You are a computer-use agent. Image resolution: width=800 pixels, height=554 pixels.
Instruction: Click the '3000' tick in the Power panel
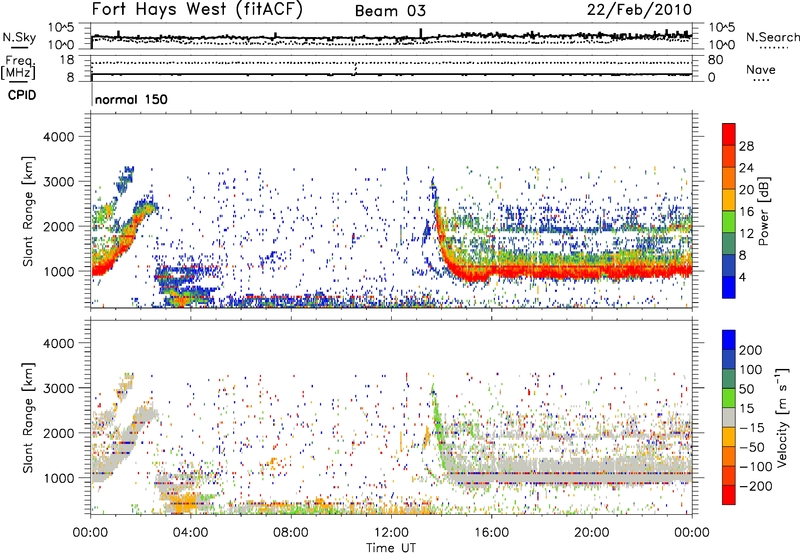(58, 182)
